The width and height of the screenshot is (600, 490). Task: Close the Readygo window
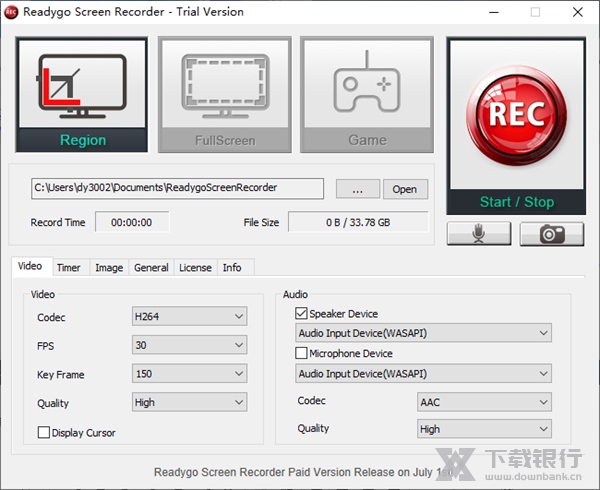[x=578, y=12]
